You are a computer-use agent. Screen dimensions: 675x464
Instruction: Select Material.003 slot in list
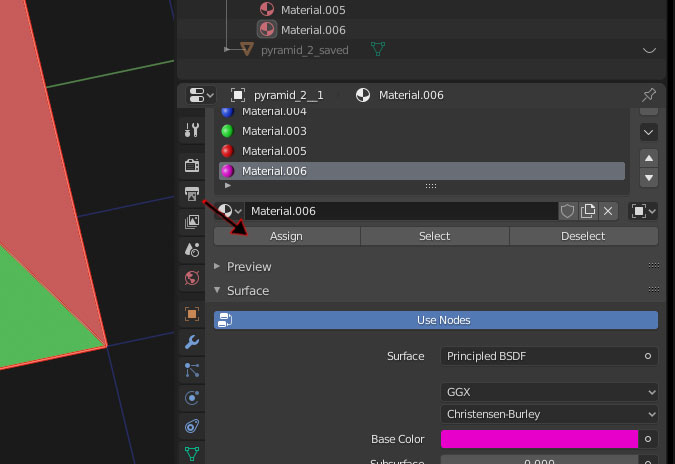tap(422, 131)
